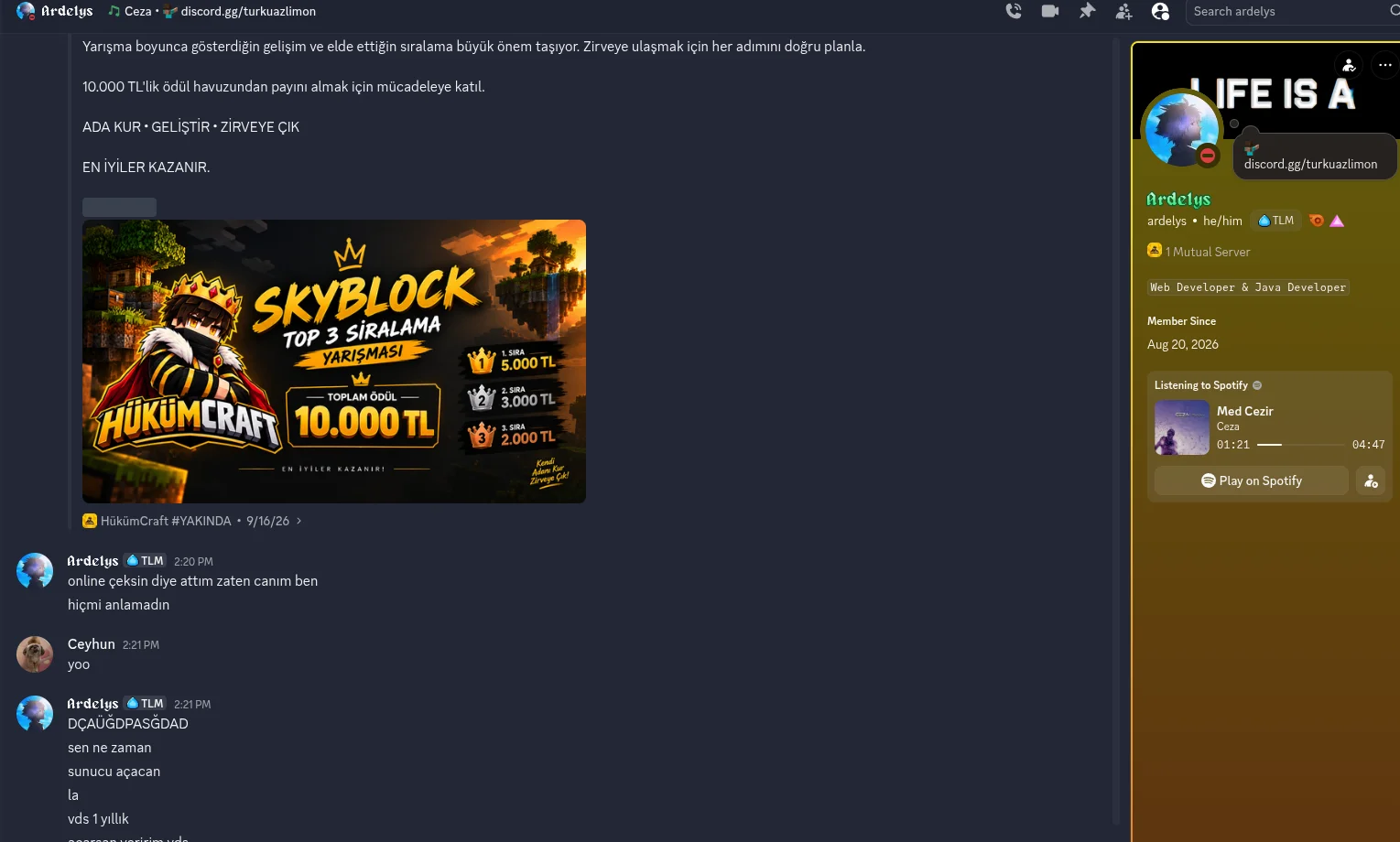1400x842 pixels.
Task: Click the large Ardelys display name in profile
Action: point(1178,199)
